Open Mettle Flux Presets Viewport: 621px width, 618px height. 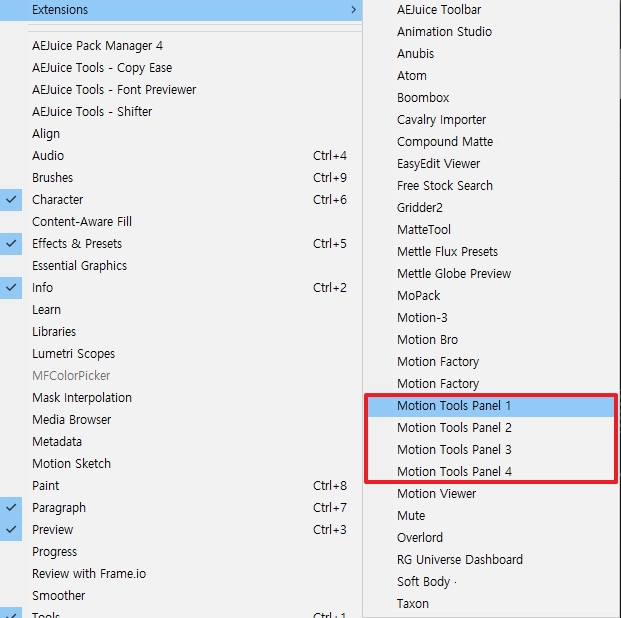coord(448,252)
